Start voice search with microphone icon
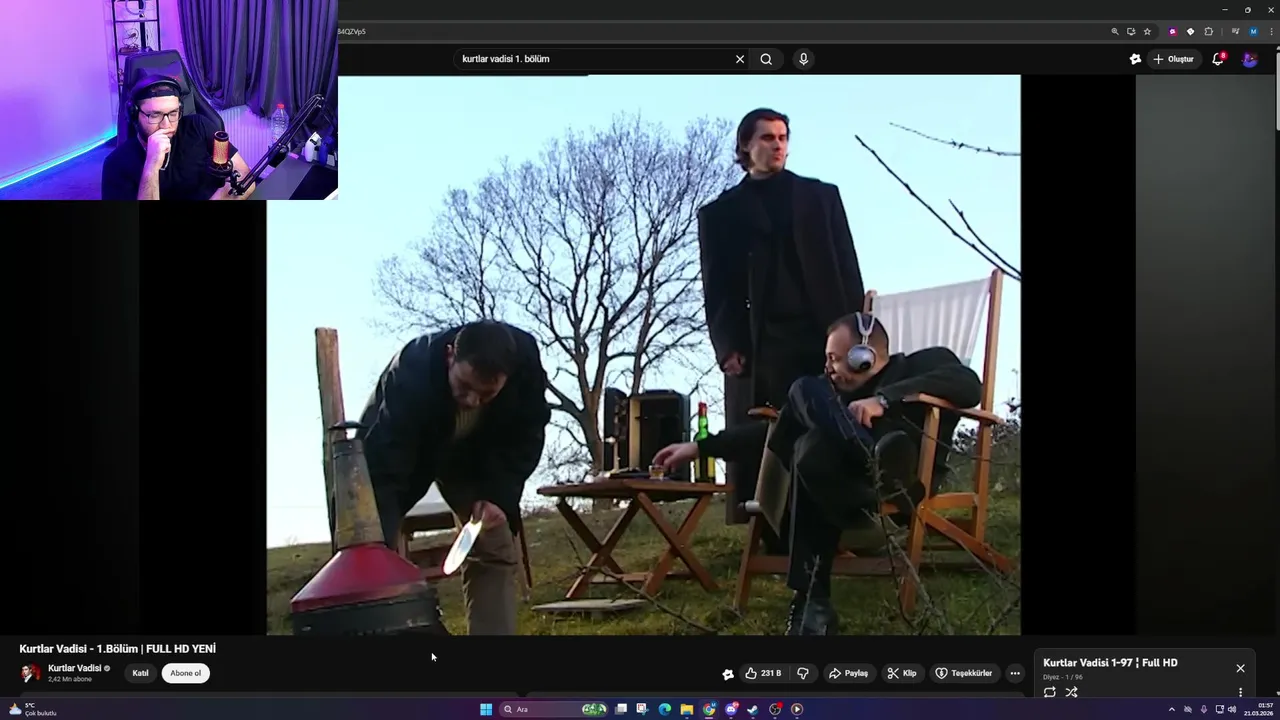The height and width of the screenshot is (720, 1280). [803, 59]
